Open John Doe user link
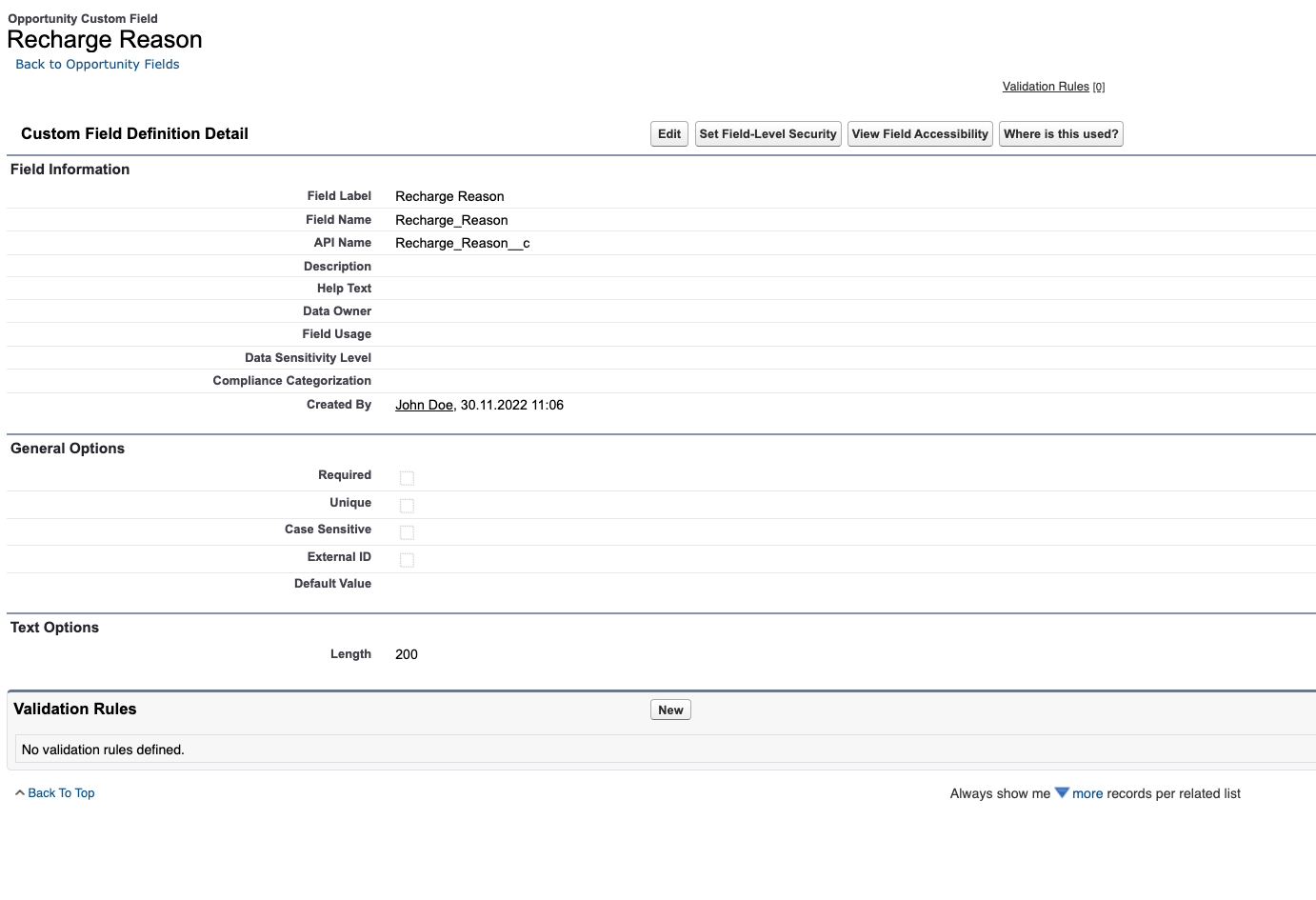Screen dimensions: 1316x900 (424, 405)
